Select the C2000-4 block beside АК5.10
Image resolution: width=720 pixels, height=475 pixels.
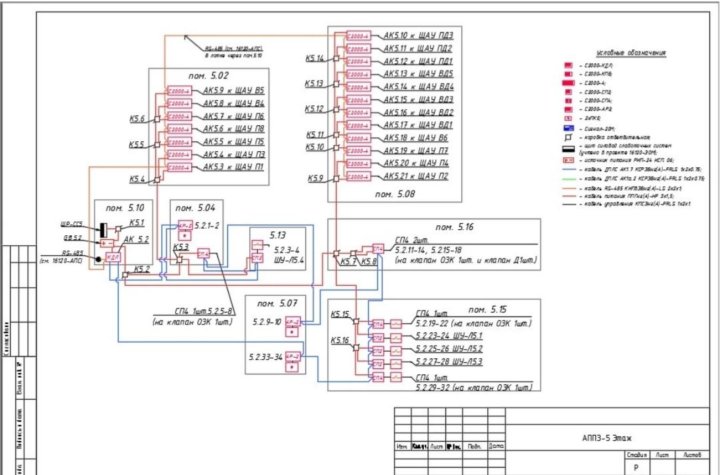click(359, 37)
